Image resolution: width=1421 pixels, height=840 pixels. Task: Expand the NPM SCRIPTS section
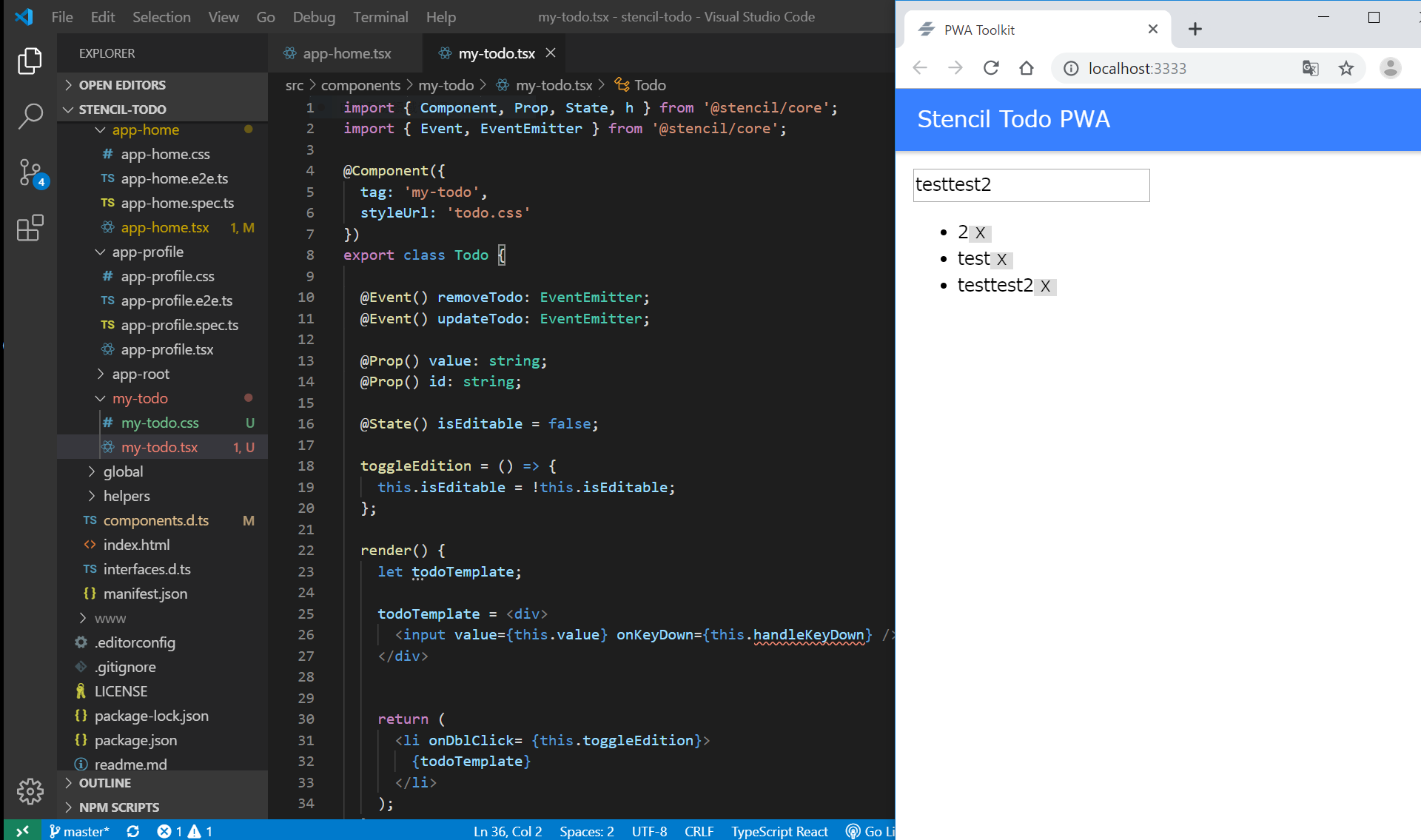tap(118, 807)
